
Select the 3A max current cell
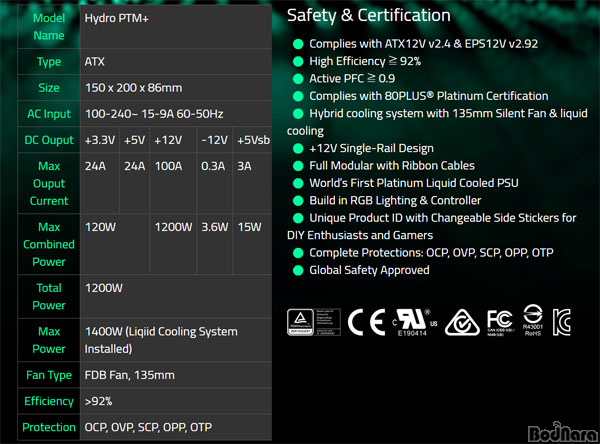253,183
